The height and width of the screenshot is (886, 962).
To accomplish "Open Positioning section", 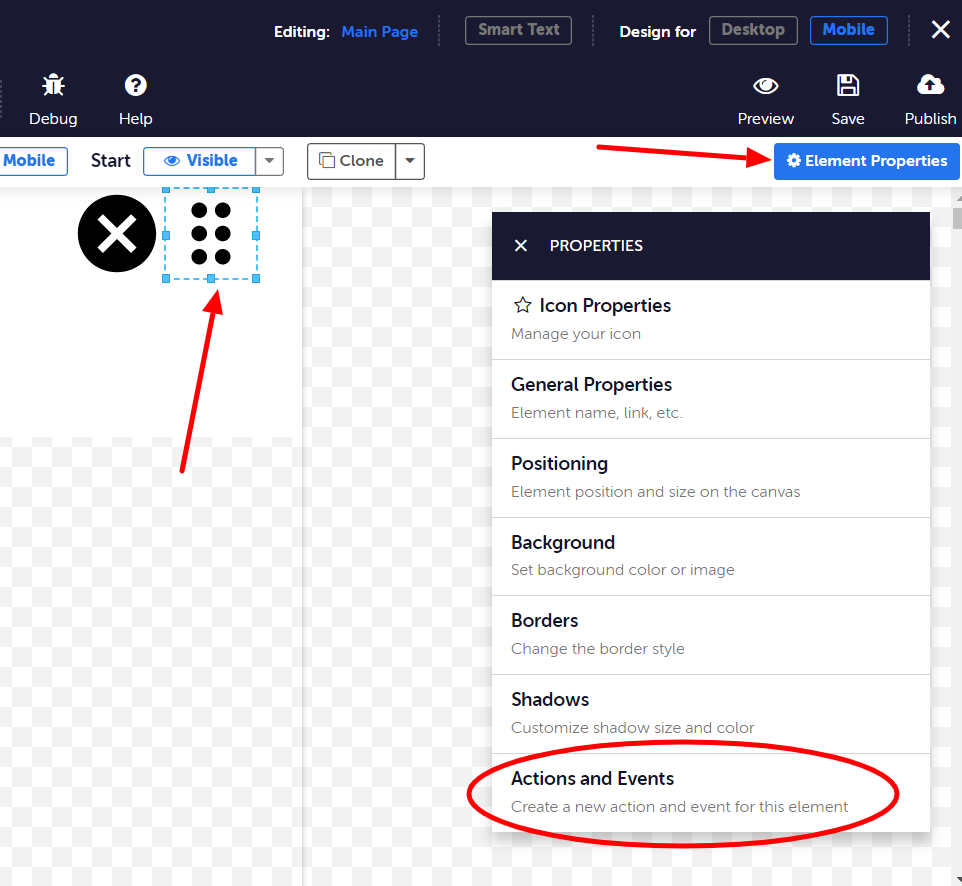I will (x=711, y=478).
